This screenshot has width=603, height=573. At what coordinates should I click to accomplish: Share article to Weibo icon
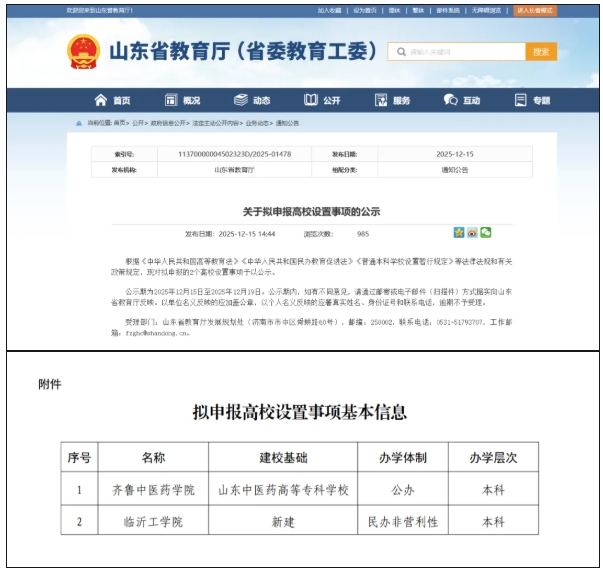click(472, 233)
